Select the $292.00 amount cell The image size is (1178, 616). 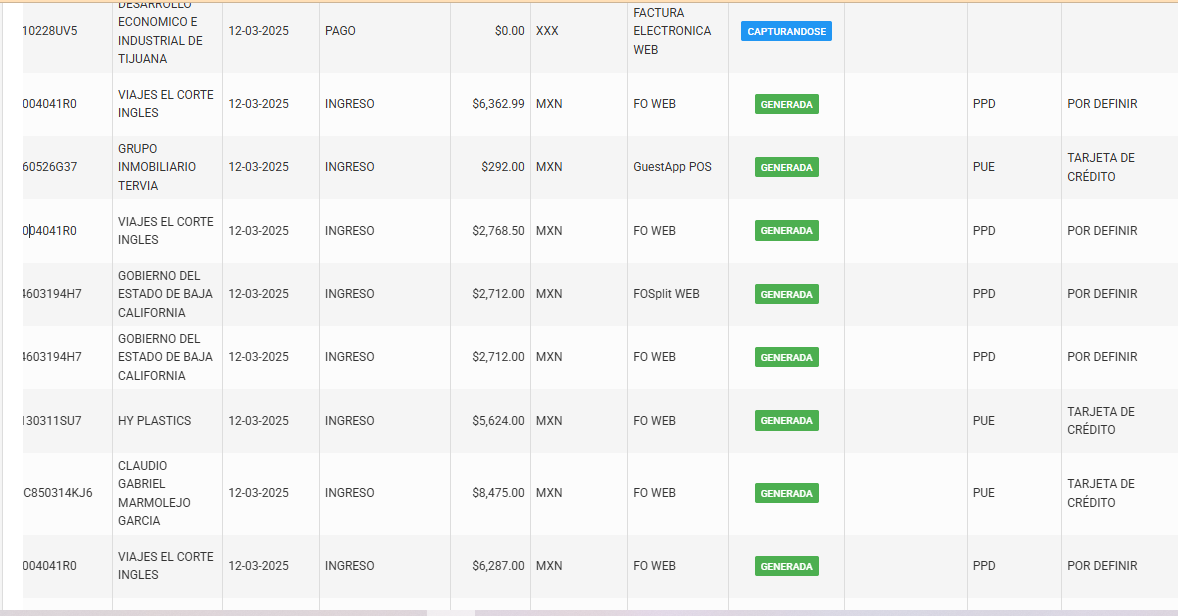[502, 167]
